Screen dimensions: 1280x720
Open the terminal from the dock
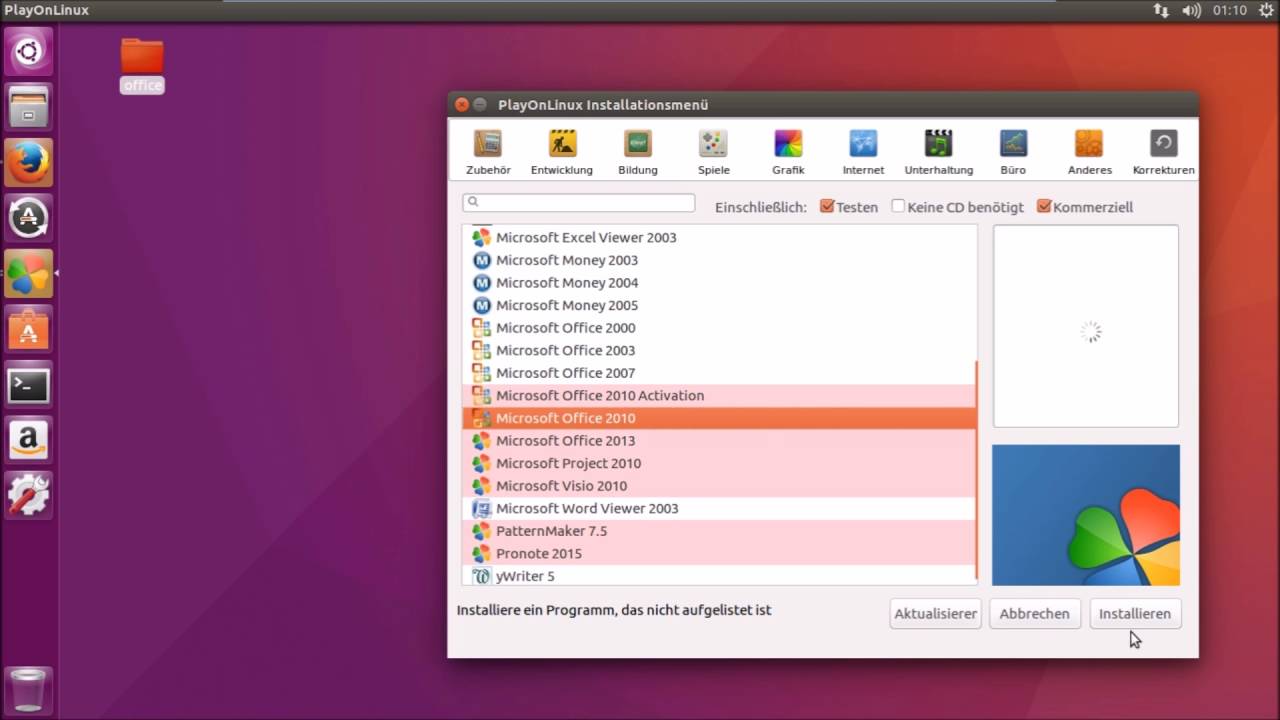point(28,385)
